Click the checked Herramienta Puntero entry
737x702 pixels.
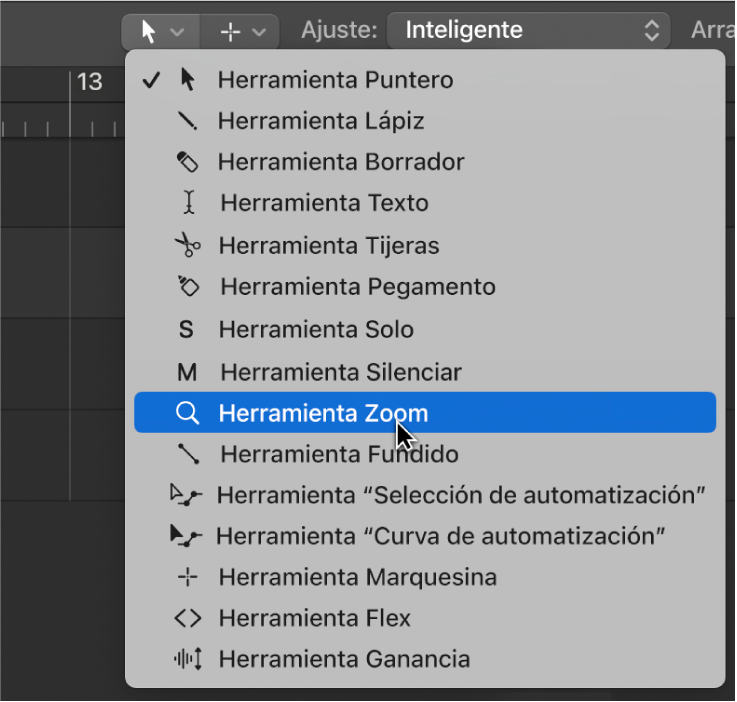point(334,80)
